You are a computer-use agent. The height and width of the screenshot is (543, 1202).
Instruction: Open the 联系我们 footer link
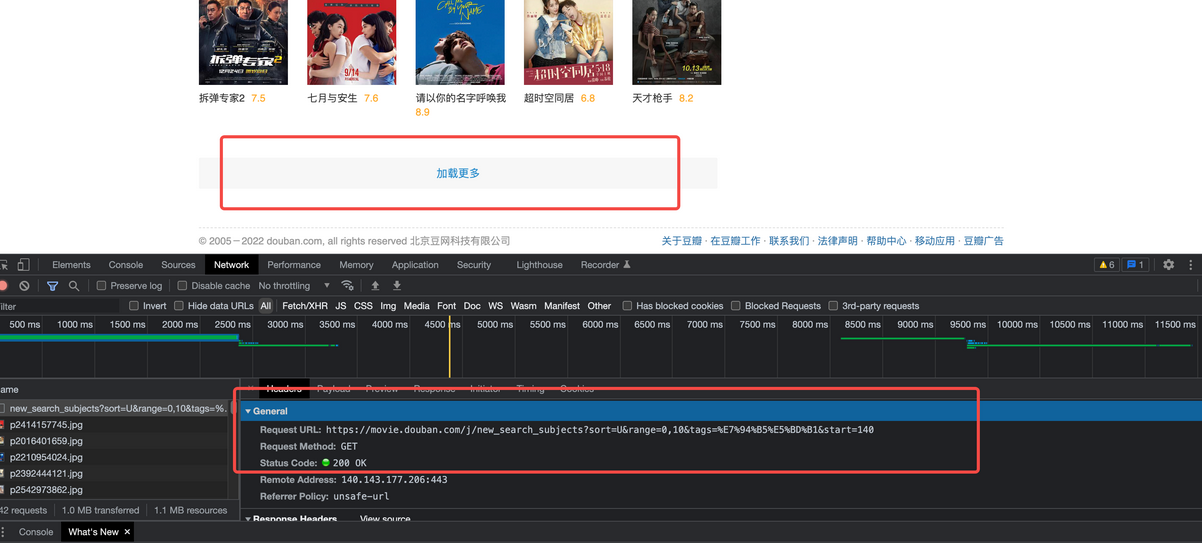point(789,241)
